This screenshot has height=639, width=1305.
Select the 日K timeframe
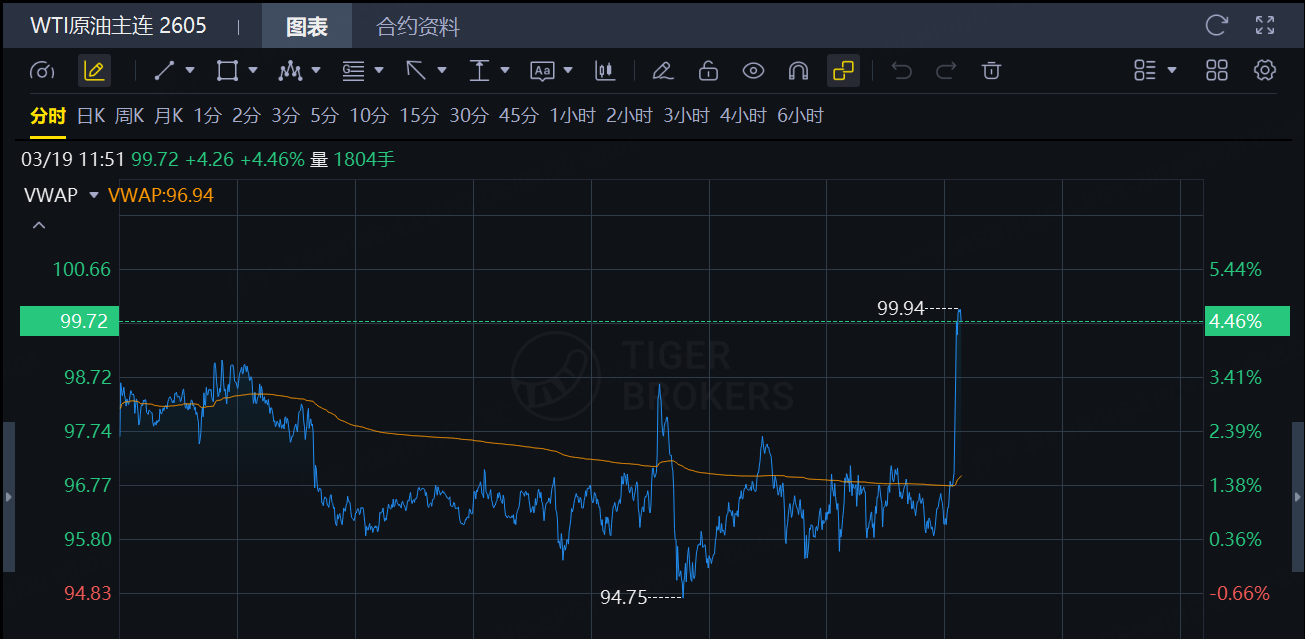(91, 116)
